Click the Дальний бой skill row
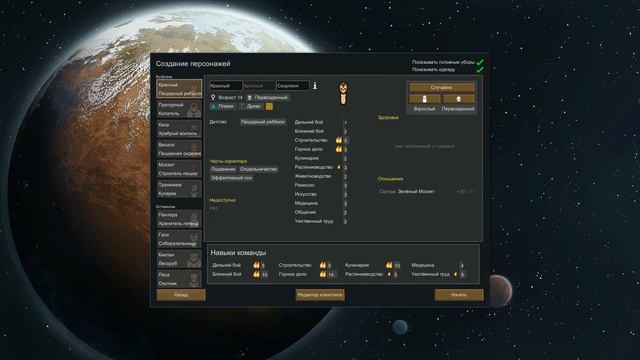This screenshot has height=360, width=640. point(321,122)
